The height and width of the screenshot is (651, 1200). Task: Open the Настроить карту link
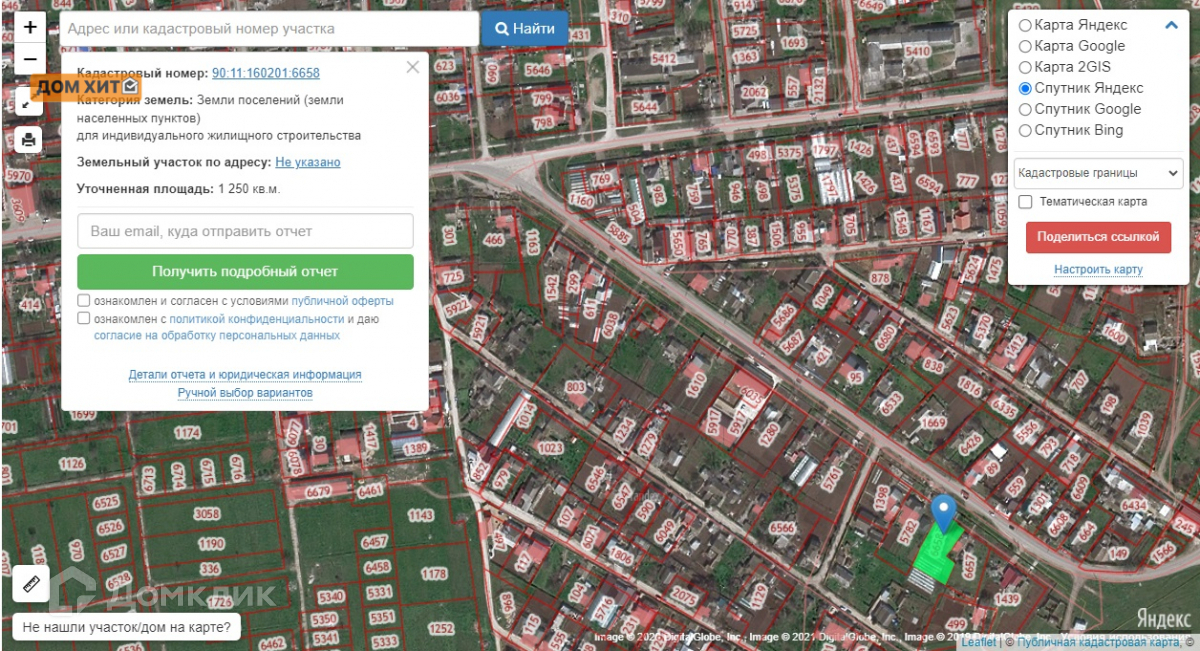point(1098,270)
